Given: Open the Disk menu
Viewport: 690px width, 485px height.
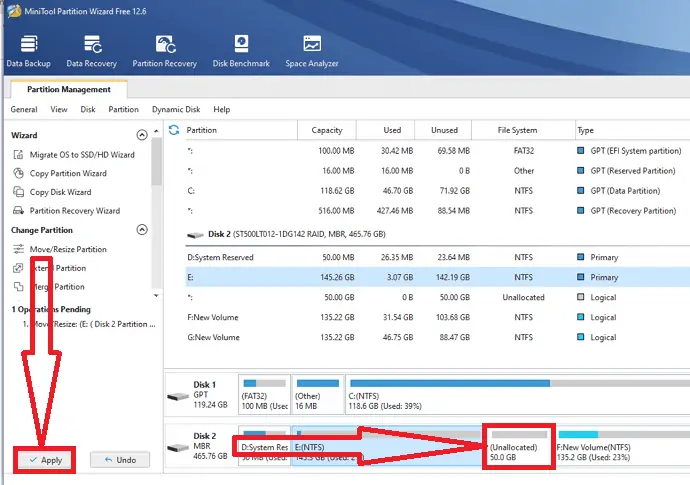Looking at the screenshot, I should 88,109.
